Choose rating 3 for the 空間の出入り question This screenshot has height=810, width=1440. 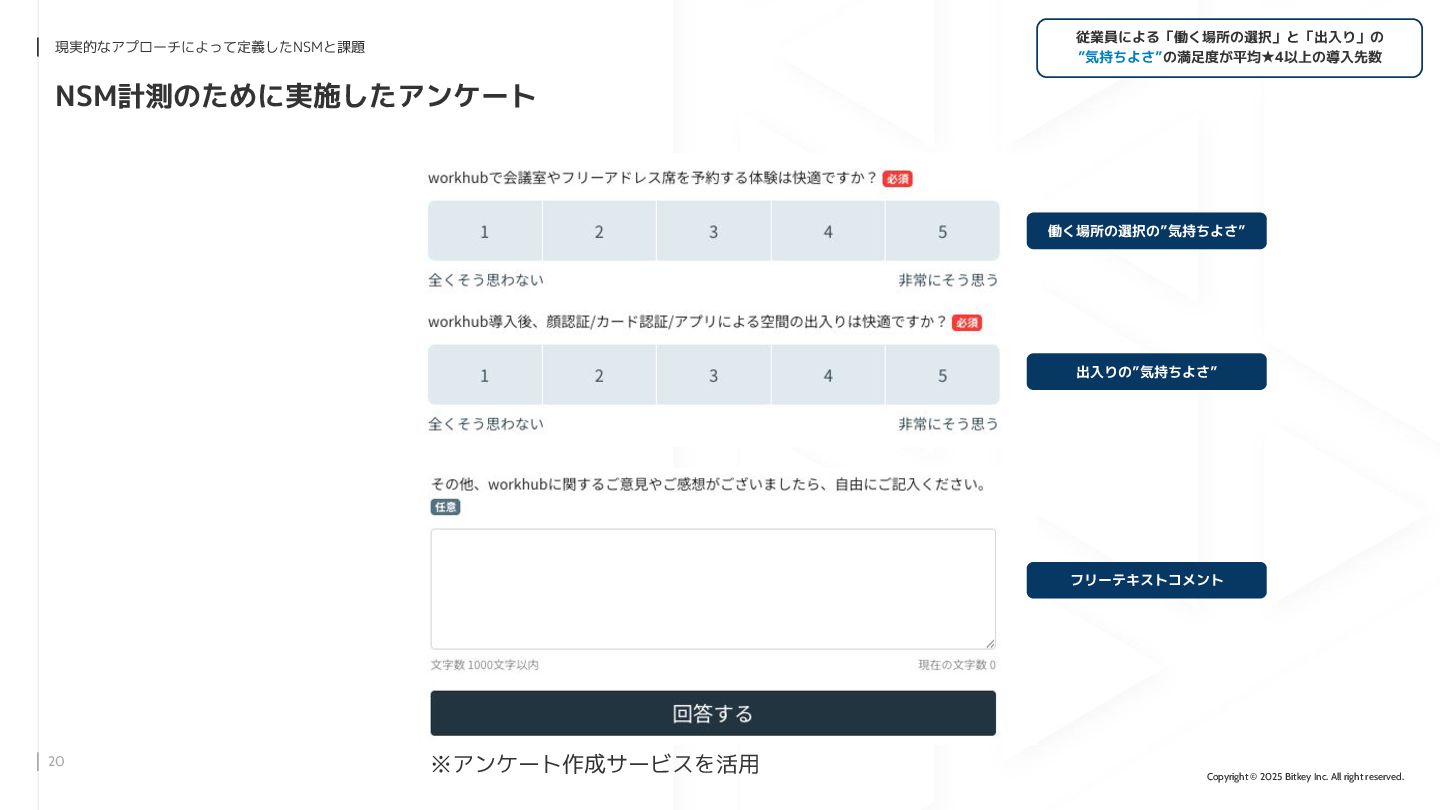point(714,375)
